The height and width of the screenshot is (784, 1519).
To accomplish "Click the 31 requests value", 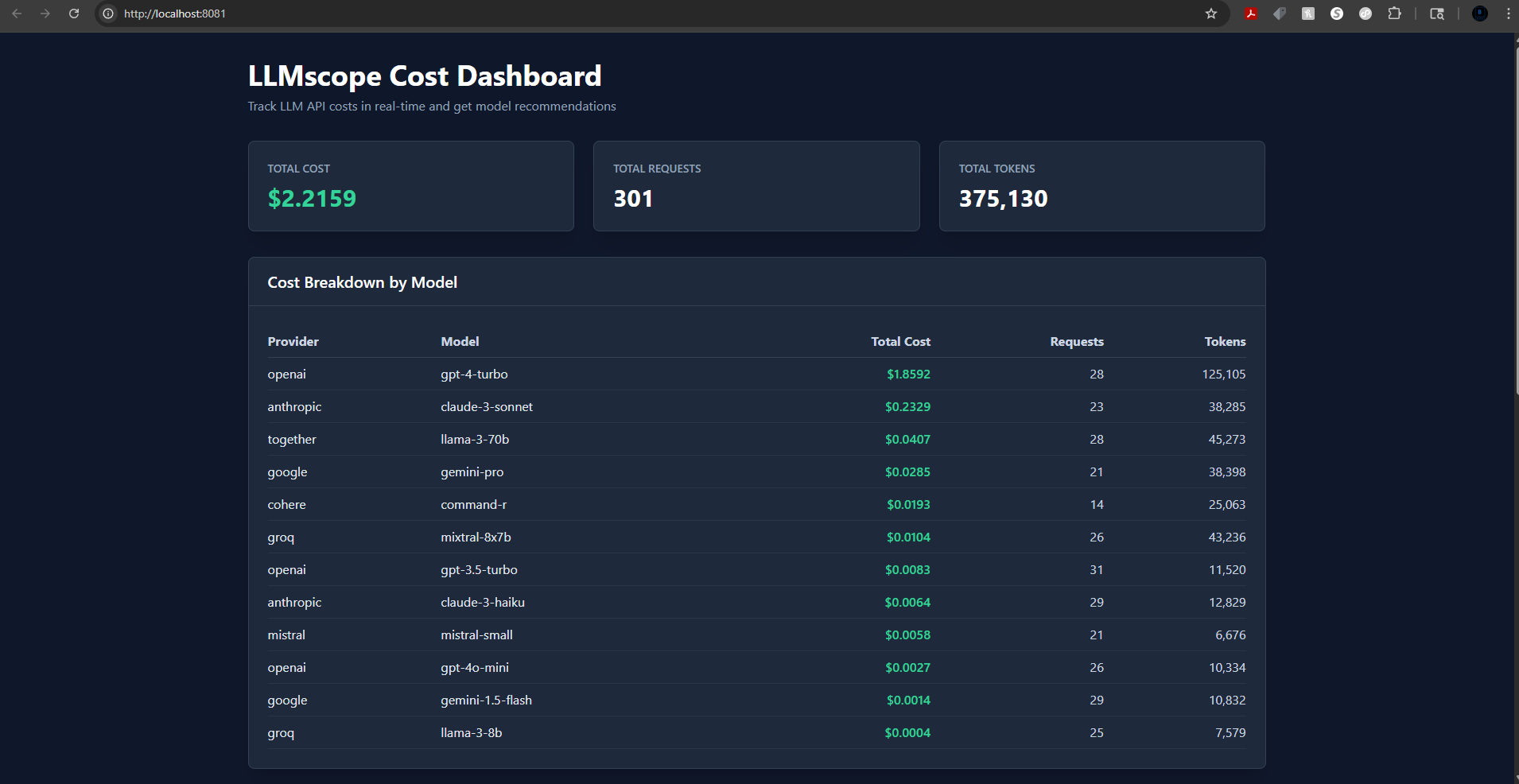I will coord(1097,569).
